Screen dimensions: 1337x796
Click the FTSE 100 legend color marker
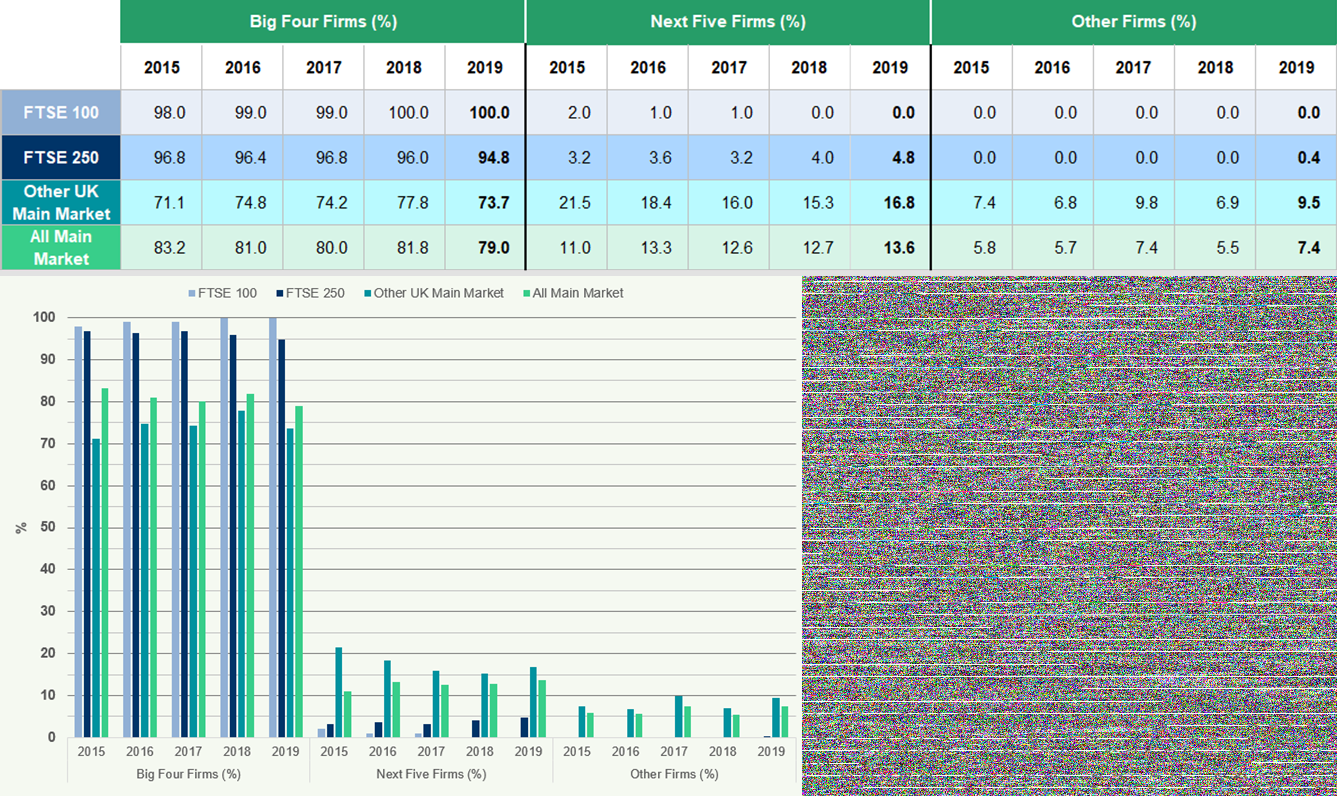point(192,293)
